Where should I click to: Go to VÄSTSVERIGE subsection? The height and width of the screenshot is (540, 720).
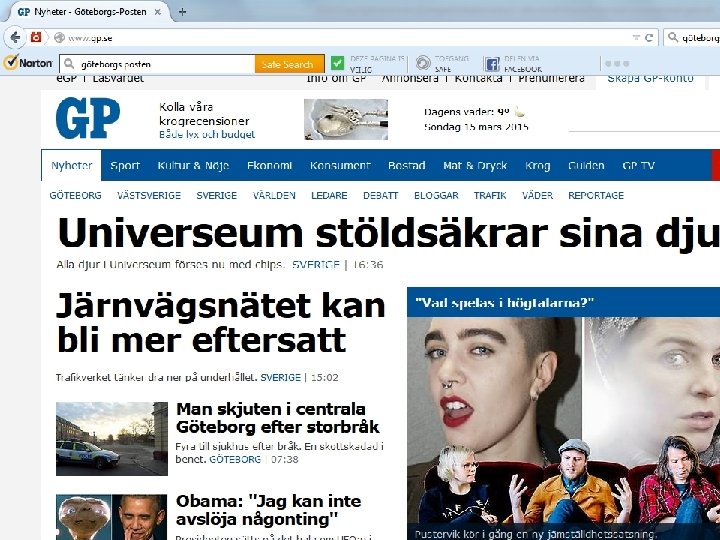tap(149, 196)
